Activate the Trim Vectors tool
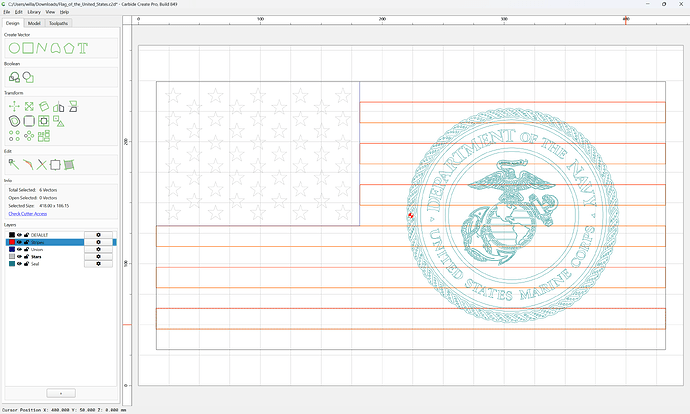The image size is (690, 414). tap(41, 165)
